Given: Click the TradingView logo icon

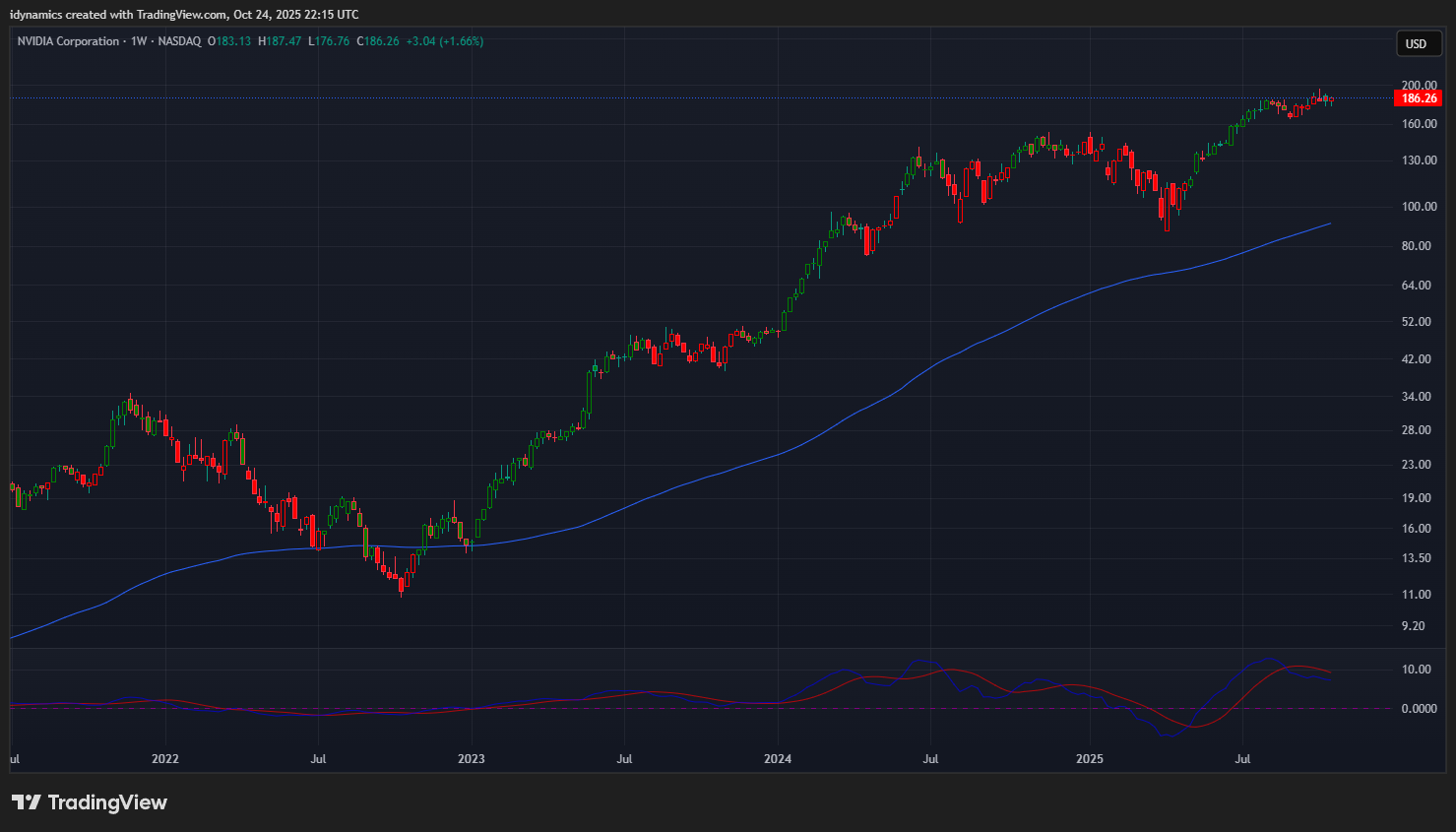Looking at the screenshot, I should coord(27,802).
